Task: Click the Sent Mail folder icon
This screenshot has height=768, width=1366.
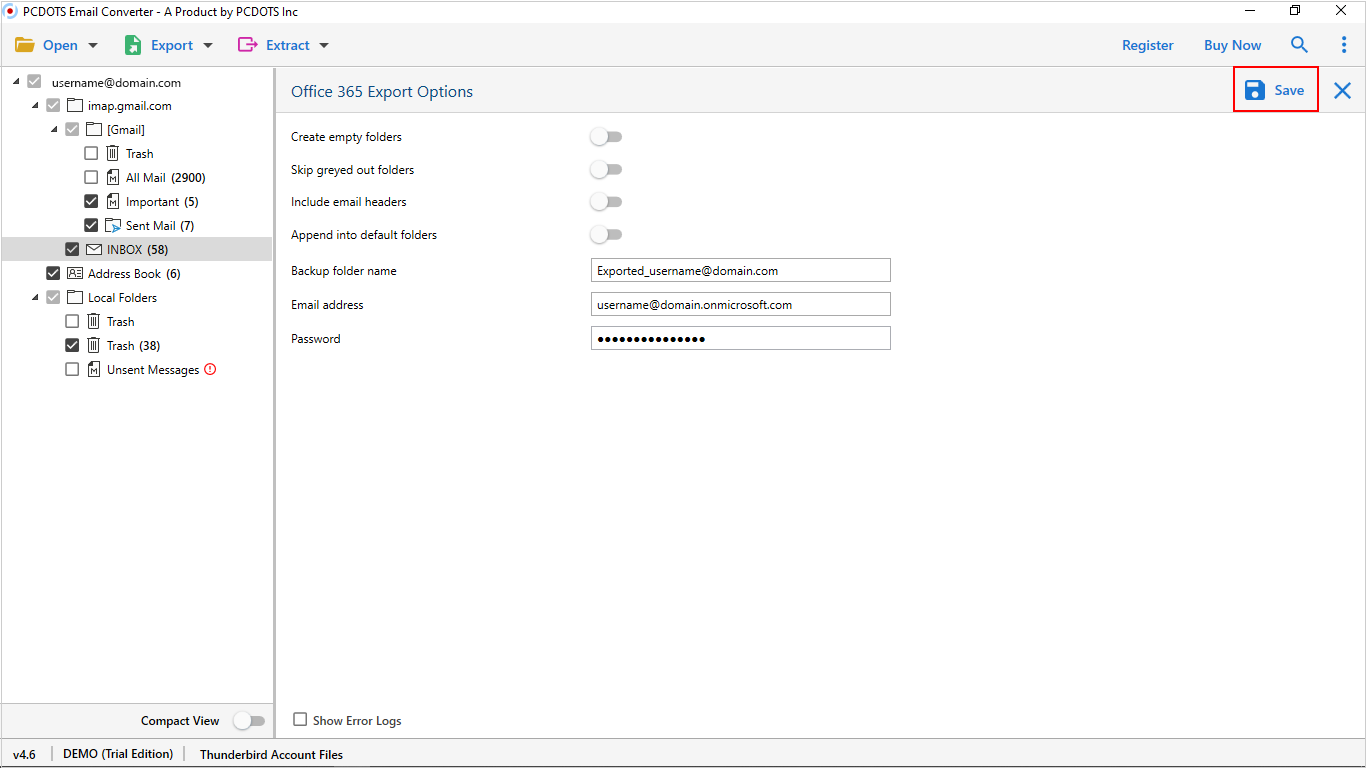Action: [112, 225]
